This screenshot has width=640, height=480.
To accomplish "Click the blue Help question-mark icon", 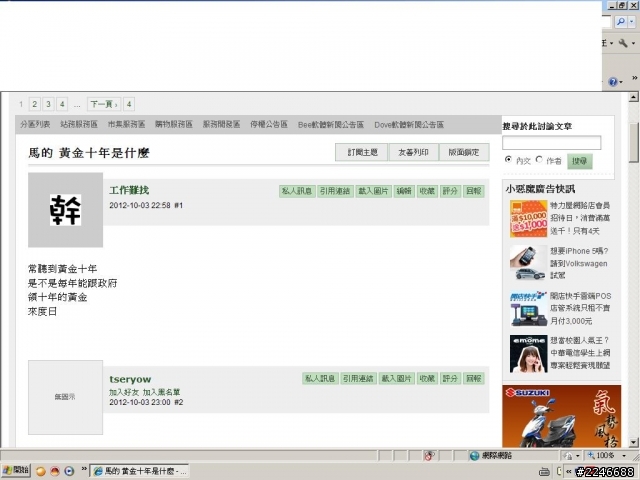I will pyautogui.click(x=613, y=82).
